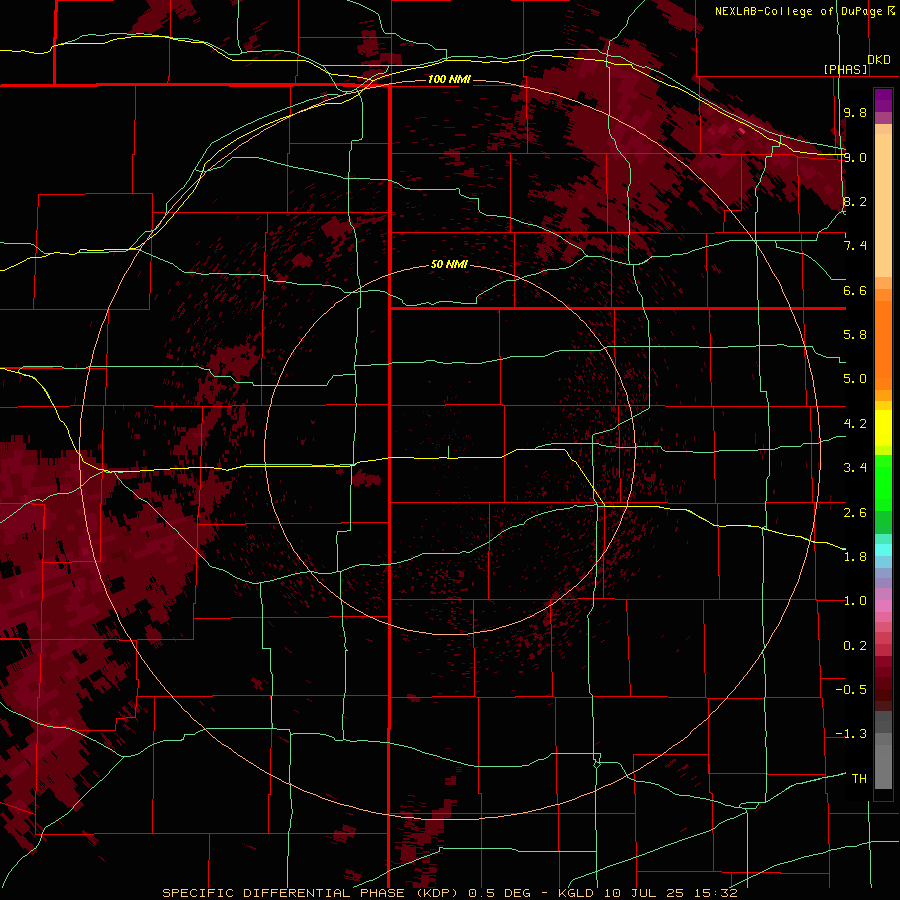Pick the bright green band in the color scale

point(883,483)
